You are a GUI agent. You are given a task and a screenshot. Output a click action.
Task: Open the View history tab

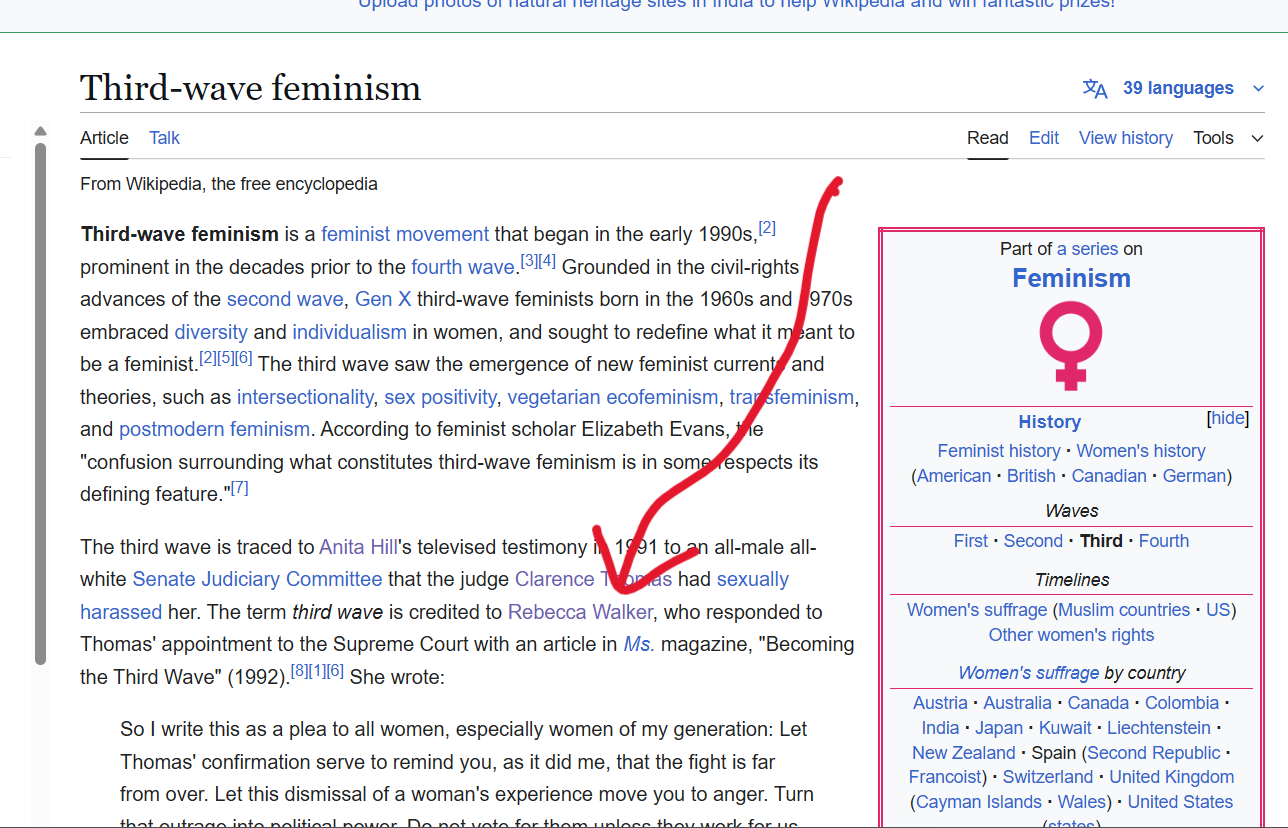[1126, 138]
